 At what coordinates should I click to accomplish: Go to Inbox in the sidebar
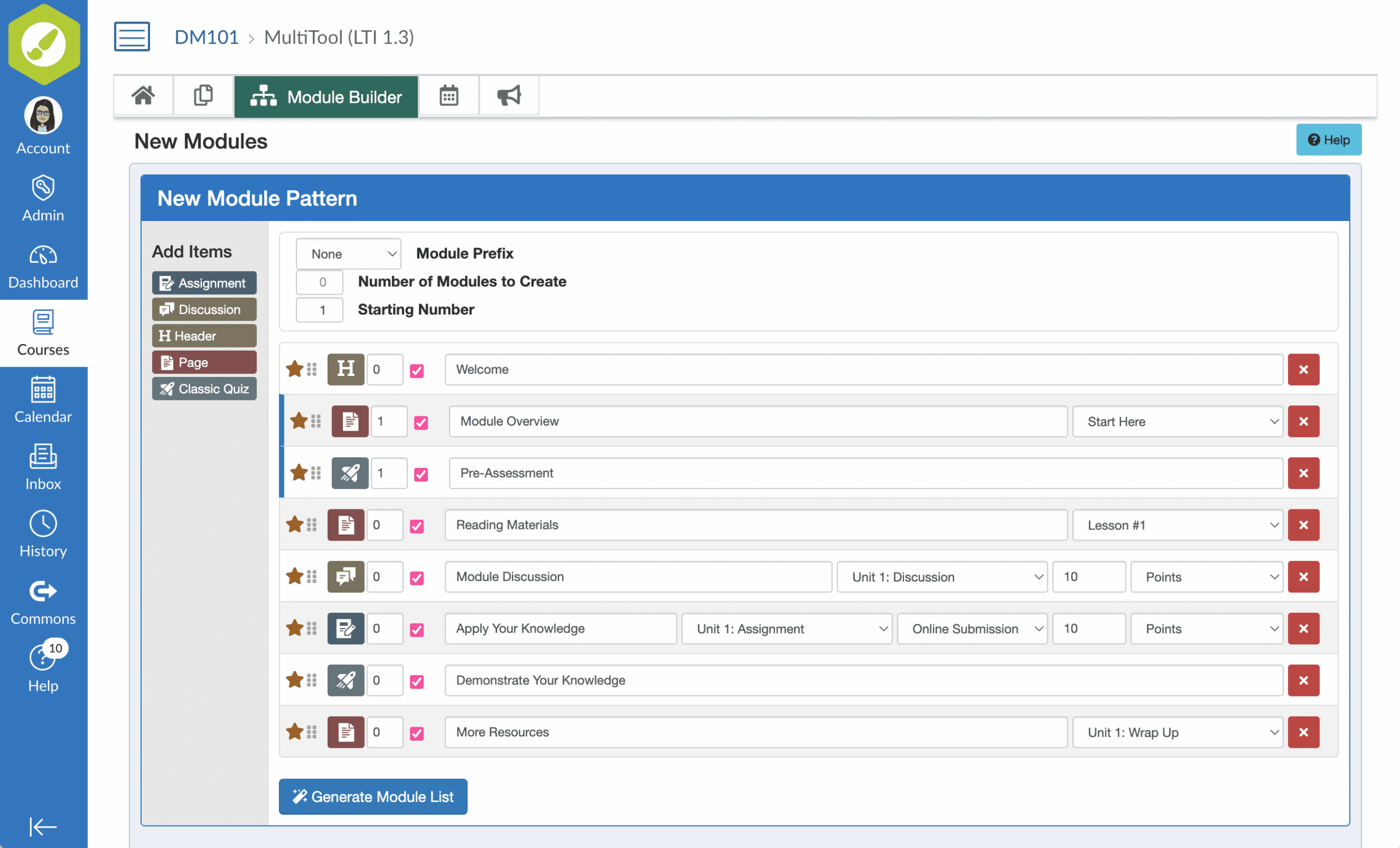coord(43,467)
